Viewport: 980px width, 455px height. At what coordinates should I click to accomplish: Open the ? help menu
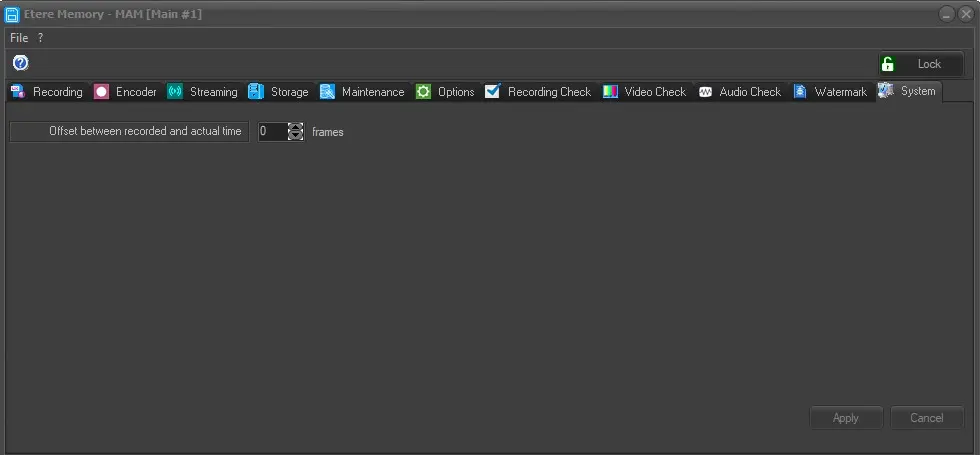pyautogui.click(x=41, y=37)
